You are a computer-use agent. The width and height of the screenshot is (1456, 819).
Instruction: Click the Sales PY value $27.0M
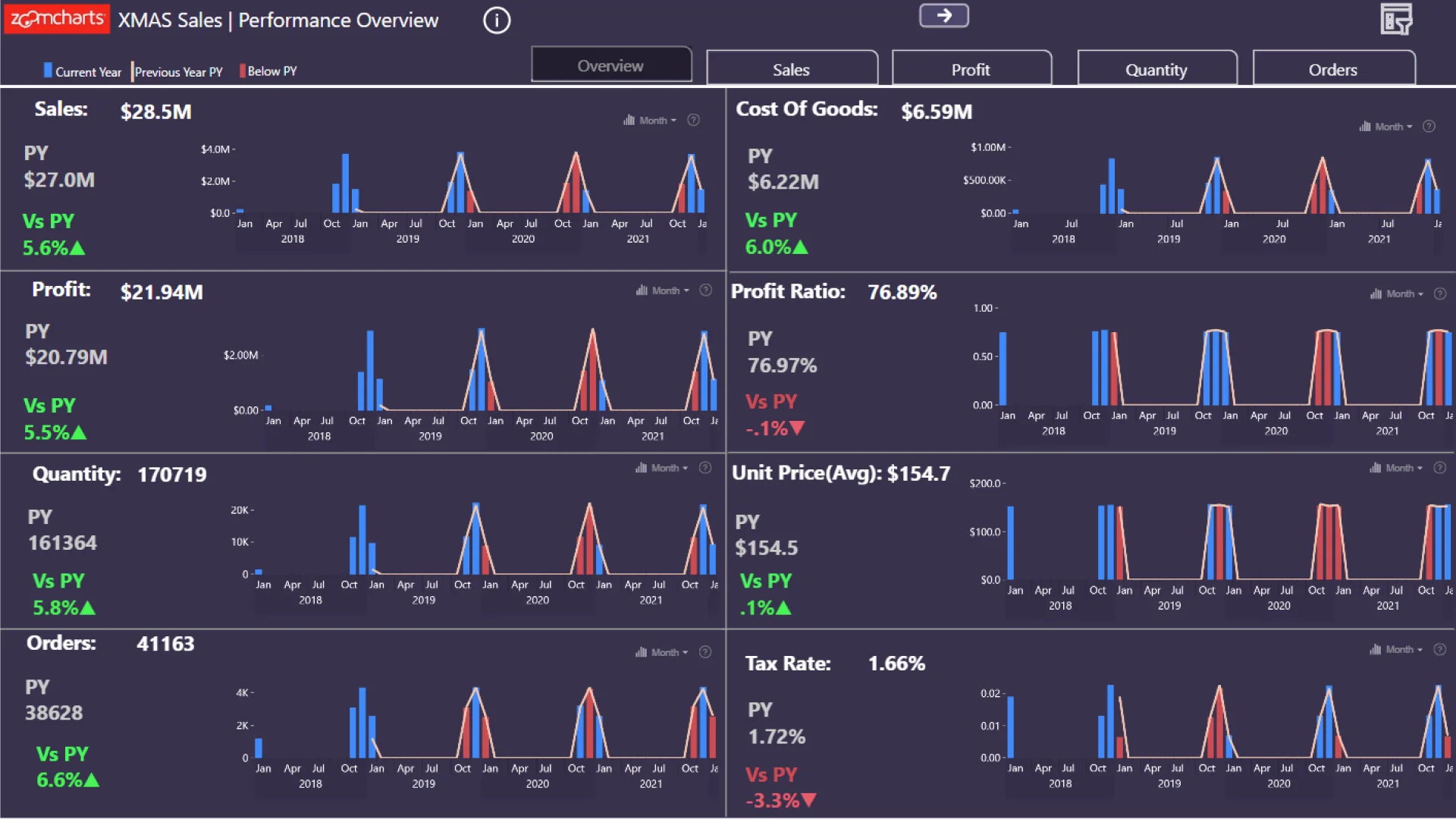click(x=59, y=180)
